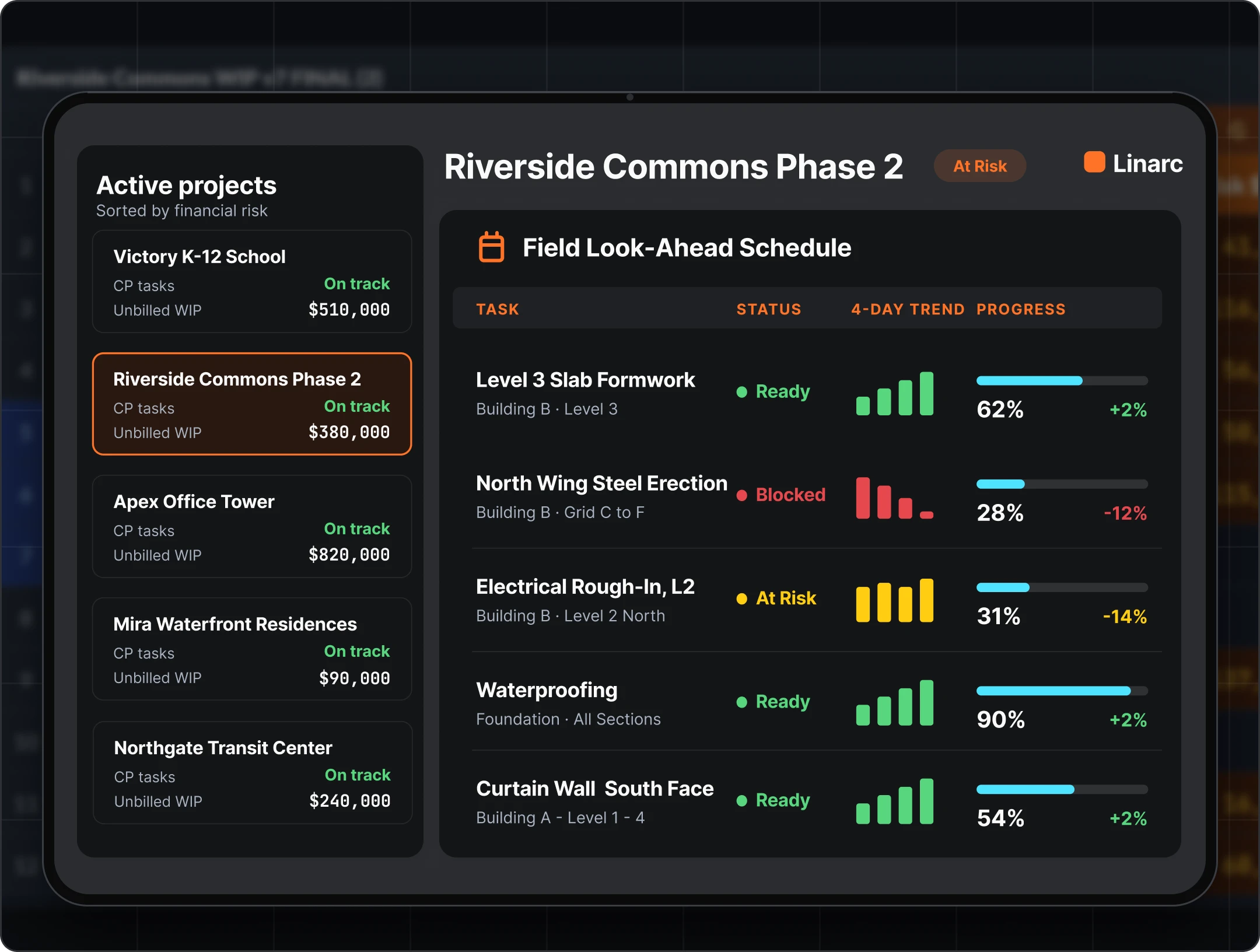Click the red Blocked status dot
This screenshot has width=1260, height=952.
[742, 495]
